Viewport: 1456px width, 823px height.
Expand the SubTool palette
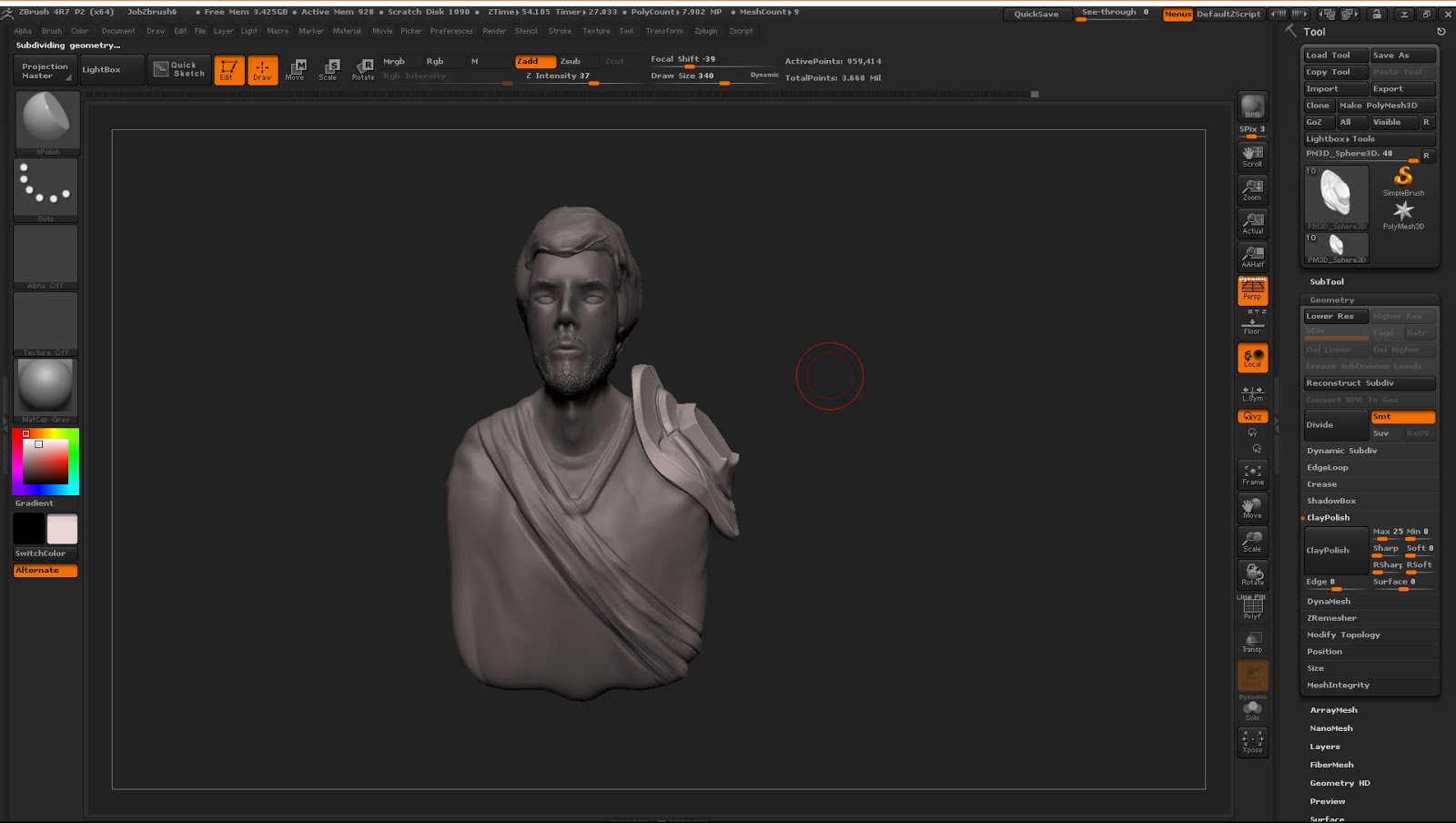(x=1328, y=281)
